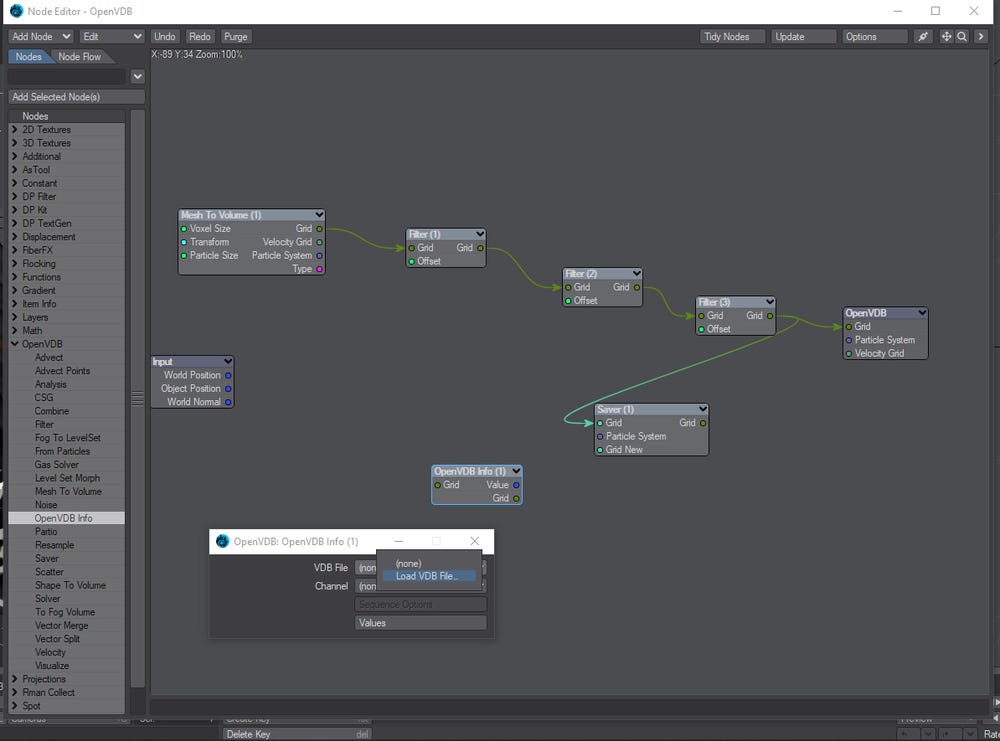
Task: Open the node search dropdown arrow
Action: coord(138,77)
